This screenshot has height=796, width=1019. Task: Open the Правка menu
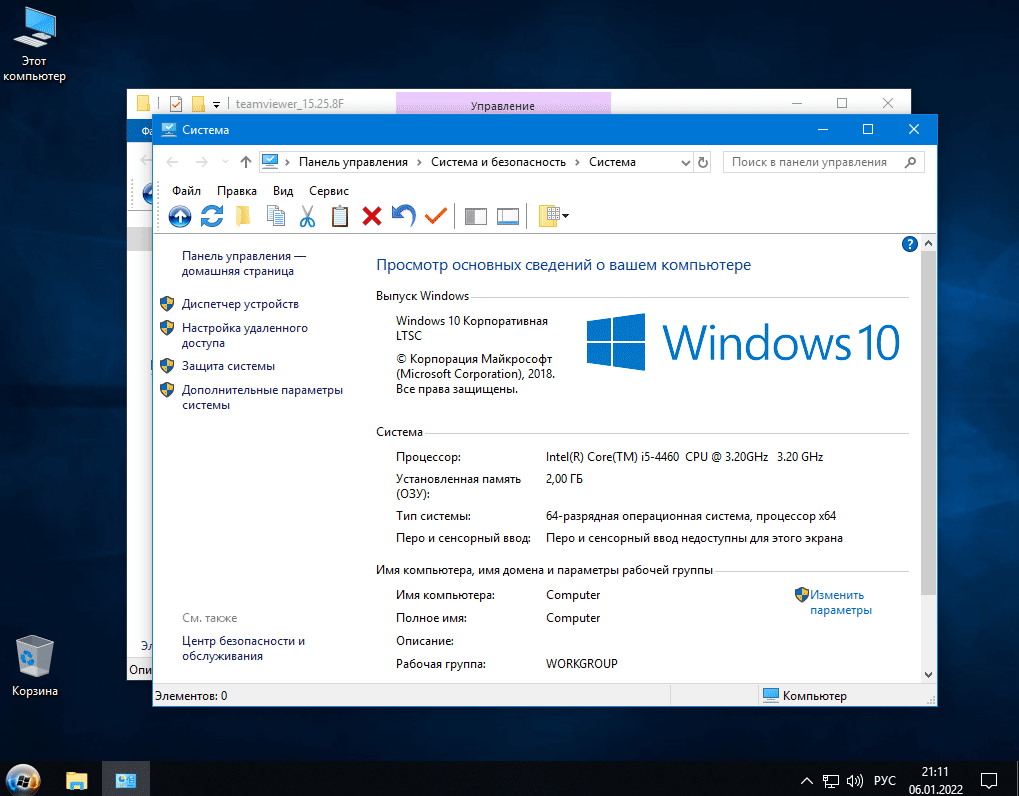pyautogui.click(x=237, y=191)
